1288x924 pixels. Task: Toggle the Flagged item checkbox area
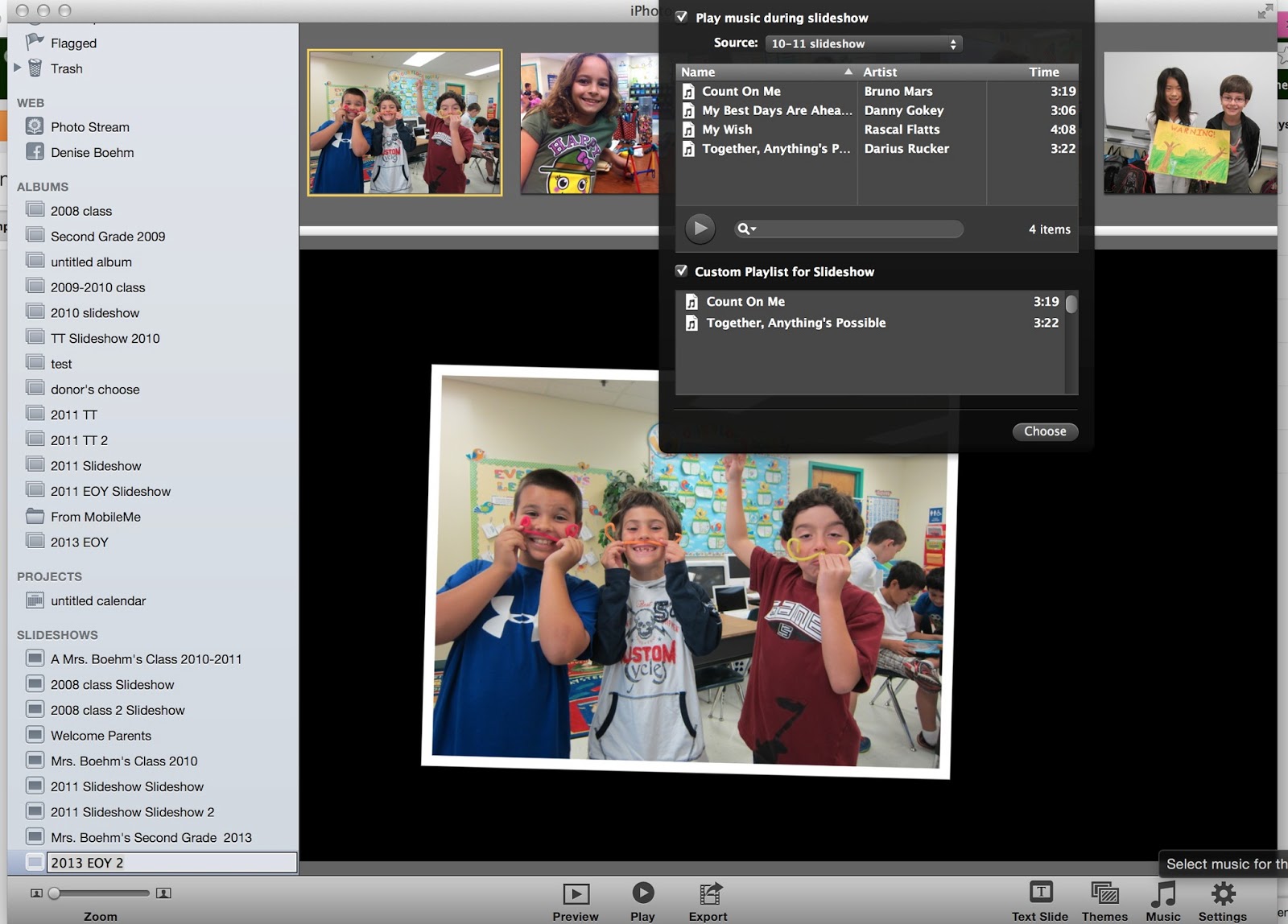pos(72,43)
